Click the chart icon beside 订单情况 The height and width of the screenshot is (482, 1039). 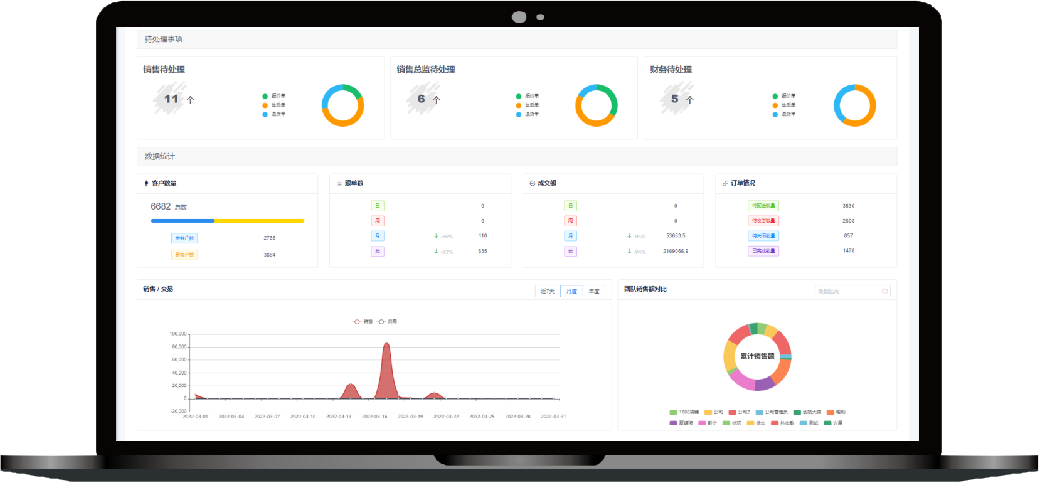coord(726,183)
